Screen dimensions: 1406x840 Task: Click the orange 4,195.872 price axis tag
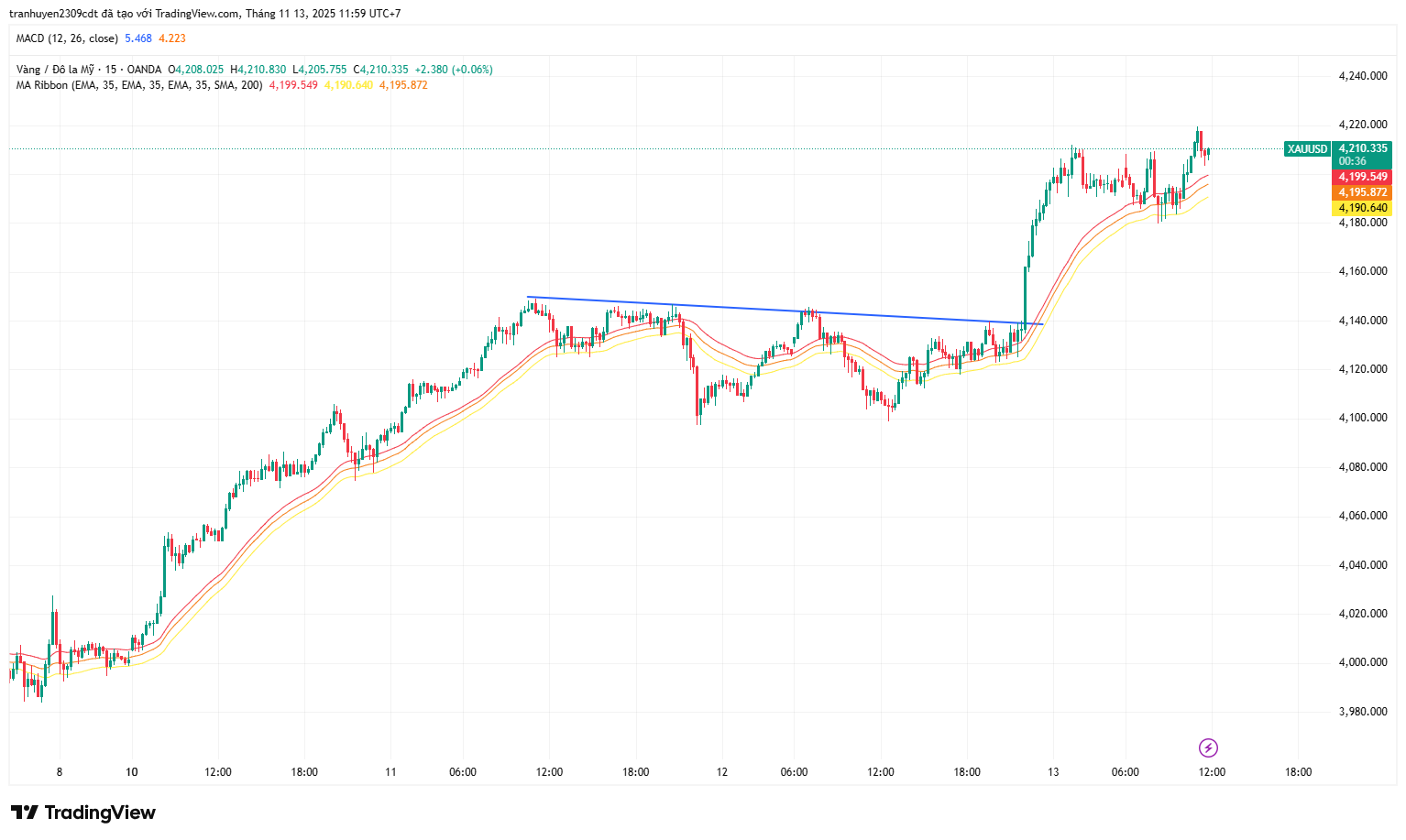(x=1362, y=192)
